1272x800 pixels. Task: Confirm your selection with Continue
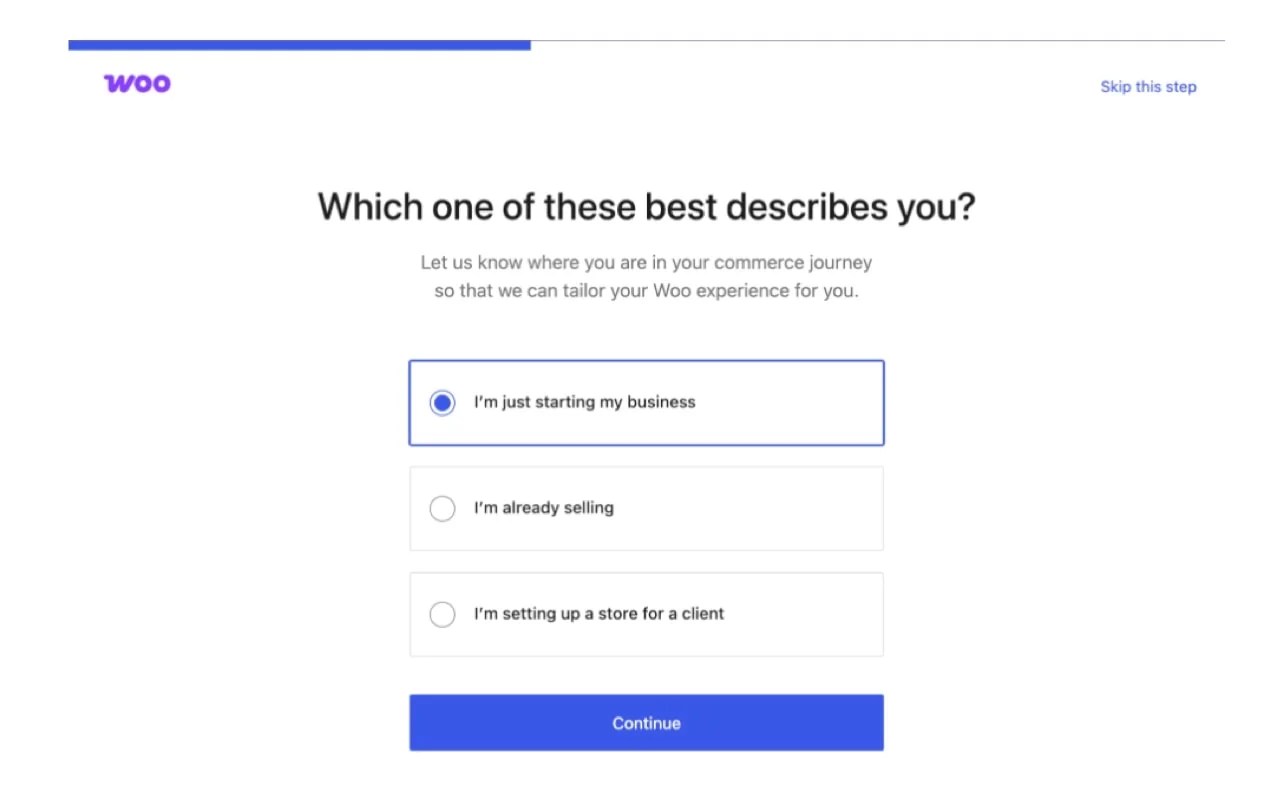click(x=646, y=722)
